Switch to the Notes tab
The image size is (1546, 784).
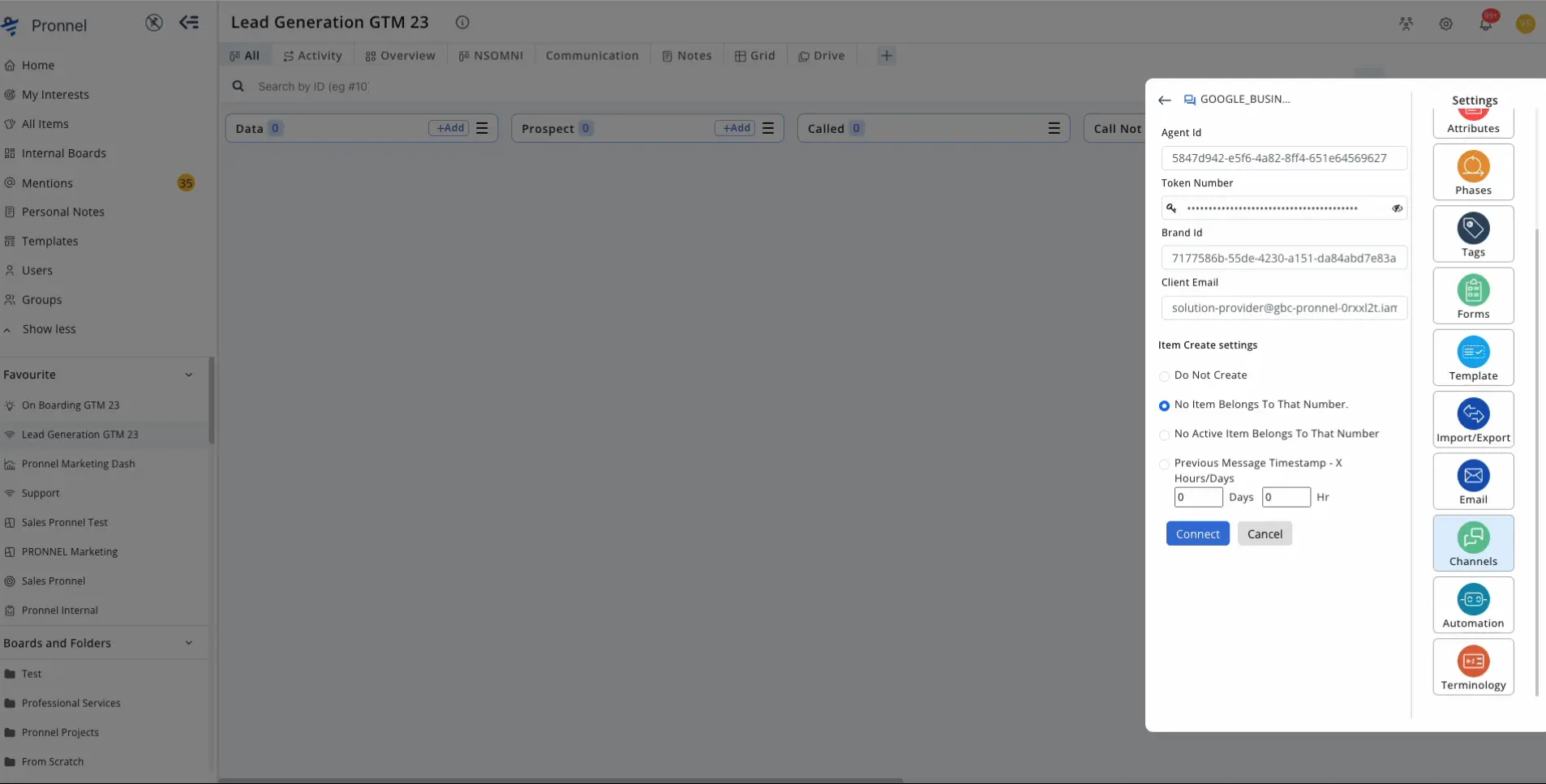pos(687,56)
